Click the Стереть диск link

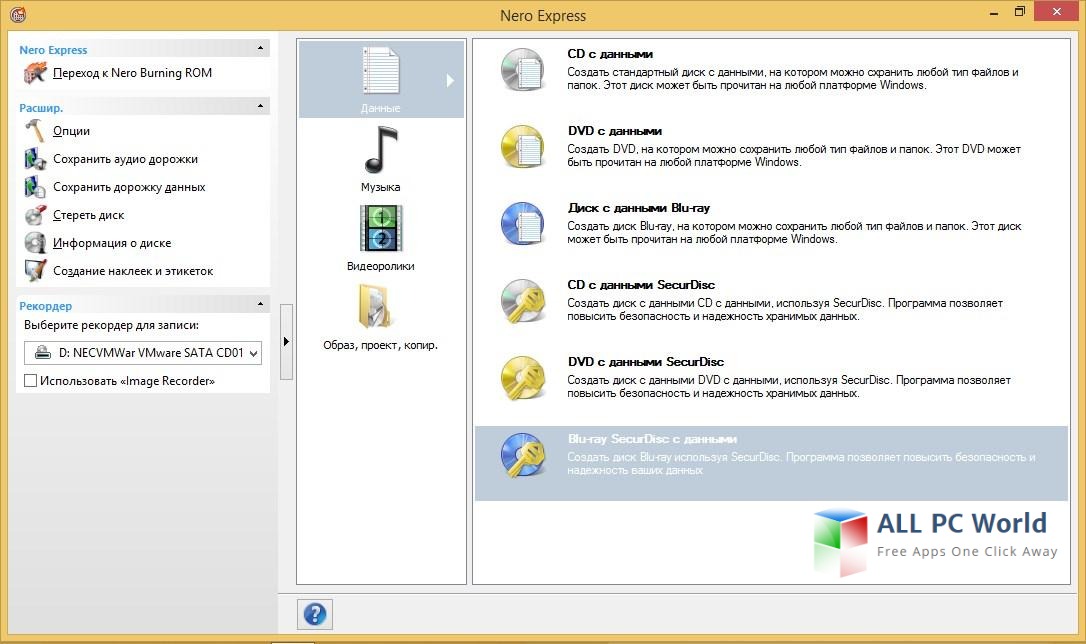point(89,215)
